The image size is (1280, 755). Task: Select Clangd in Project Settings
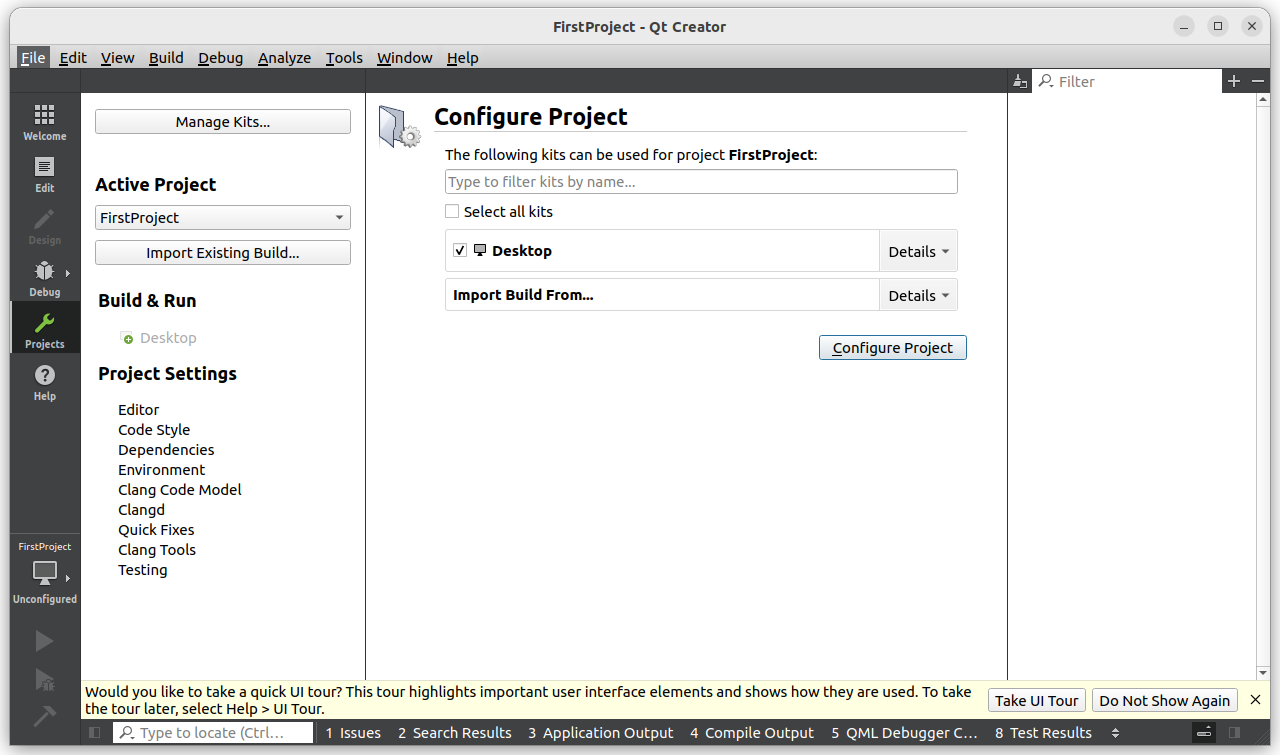coord(142,510)
